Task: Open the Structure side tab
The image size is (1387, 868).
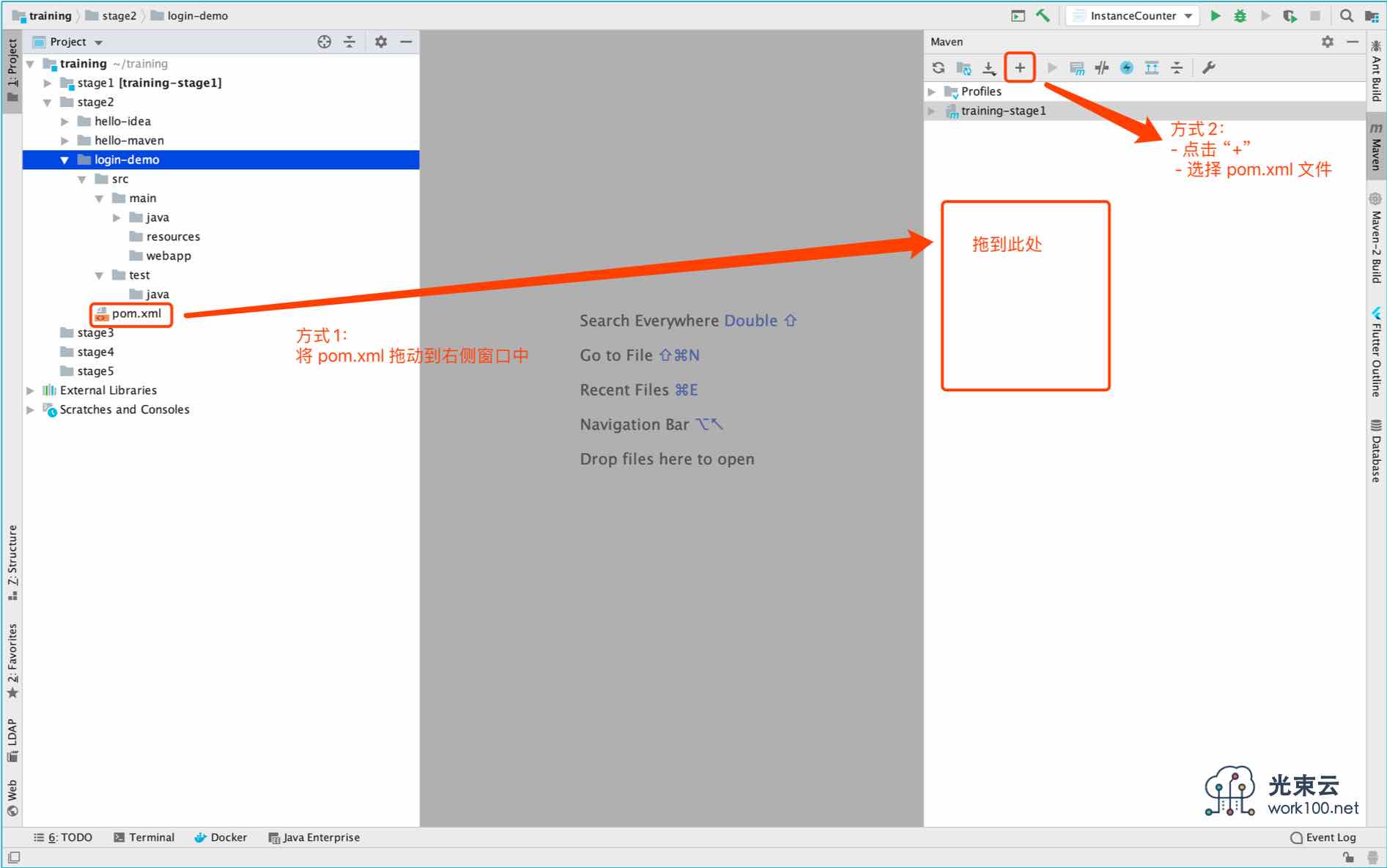Action: tap(12, 563)
